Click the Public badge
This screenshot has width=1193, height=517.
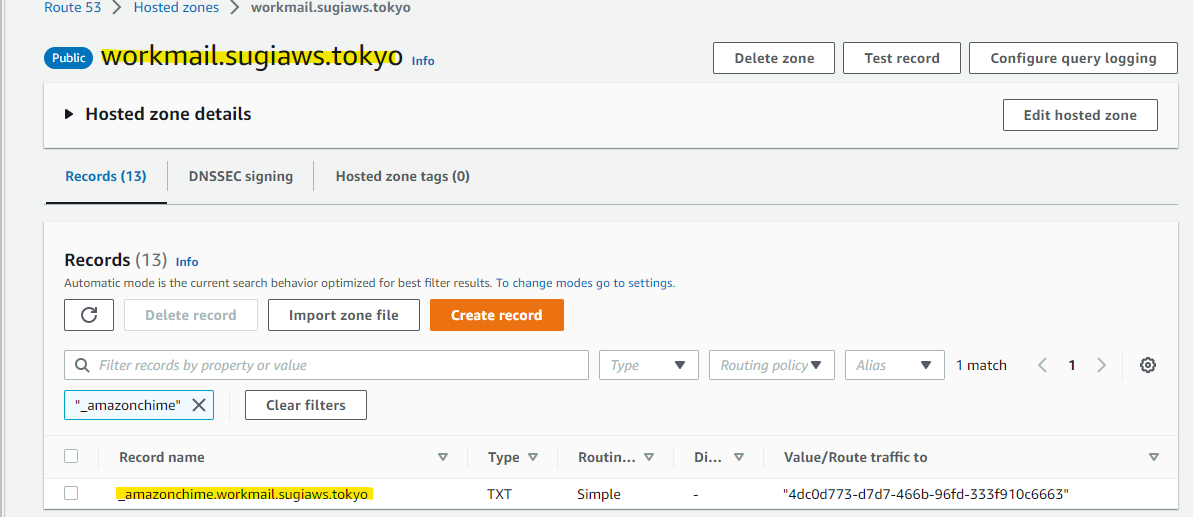(x=68, y=58)
